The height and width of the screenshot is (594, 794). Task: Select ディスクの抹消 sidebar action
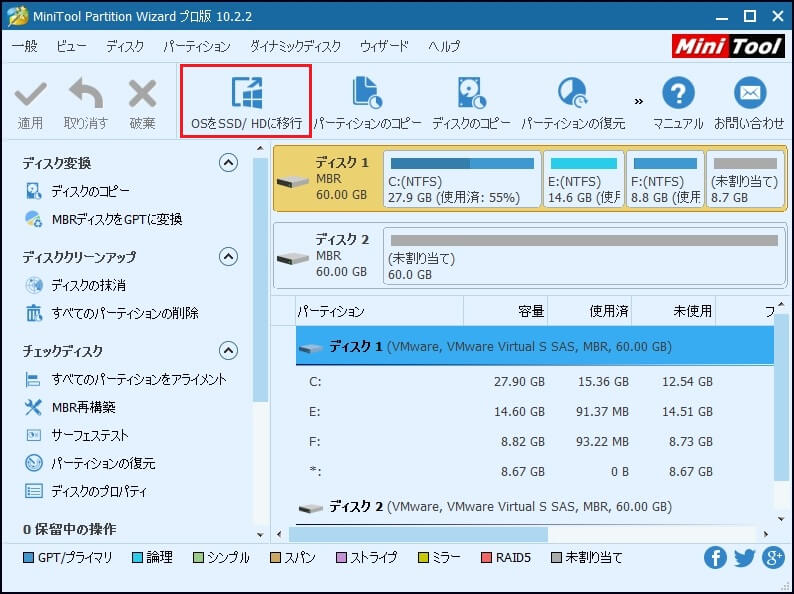(75, 286)
